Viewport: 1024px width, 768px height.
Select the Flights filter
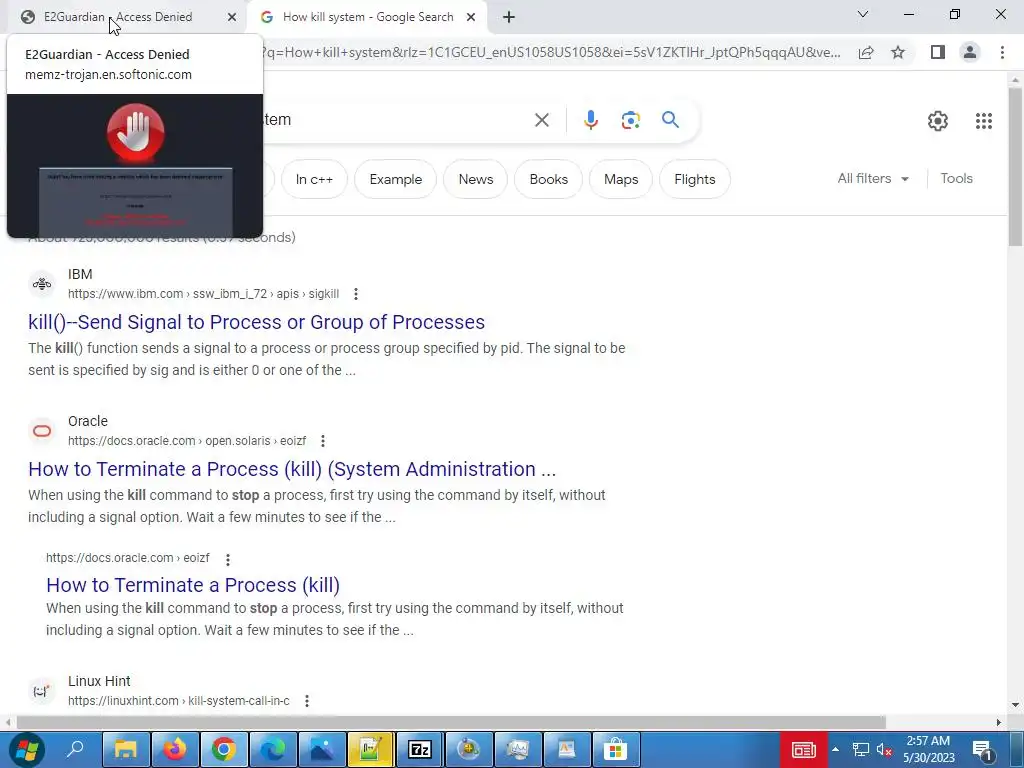pos(695,179)
